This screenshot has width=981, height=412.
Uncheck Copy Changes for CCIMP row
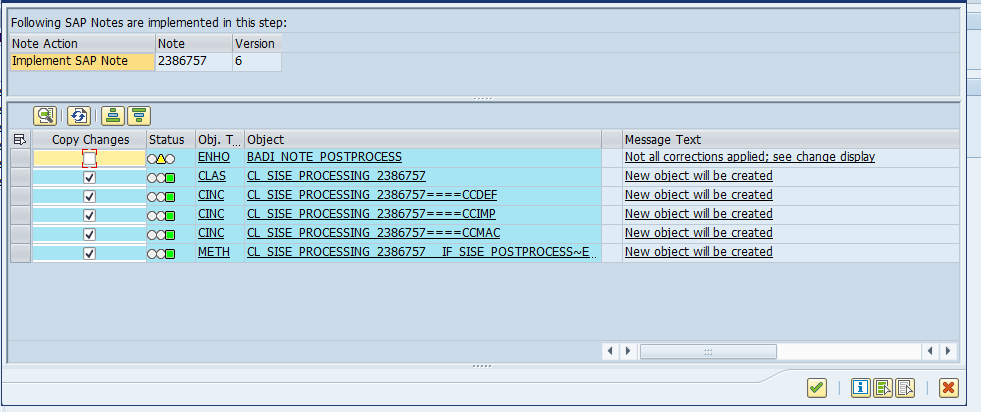pos(89,215)
